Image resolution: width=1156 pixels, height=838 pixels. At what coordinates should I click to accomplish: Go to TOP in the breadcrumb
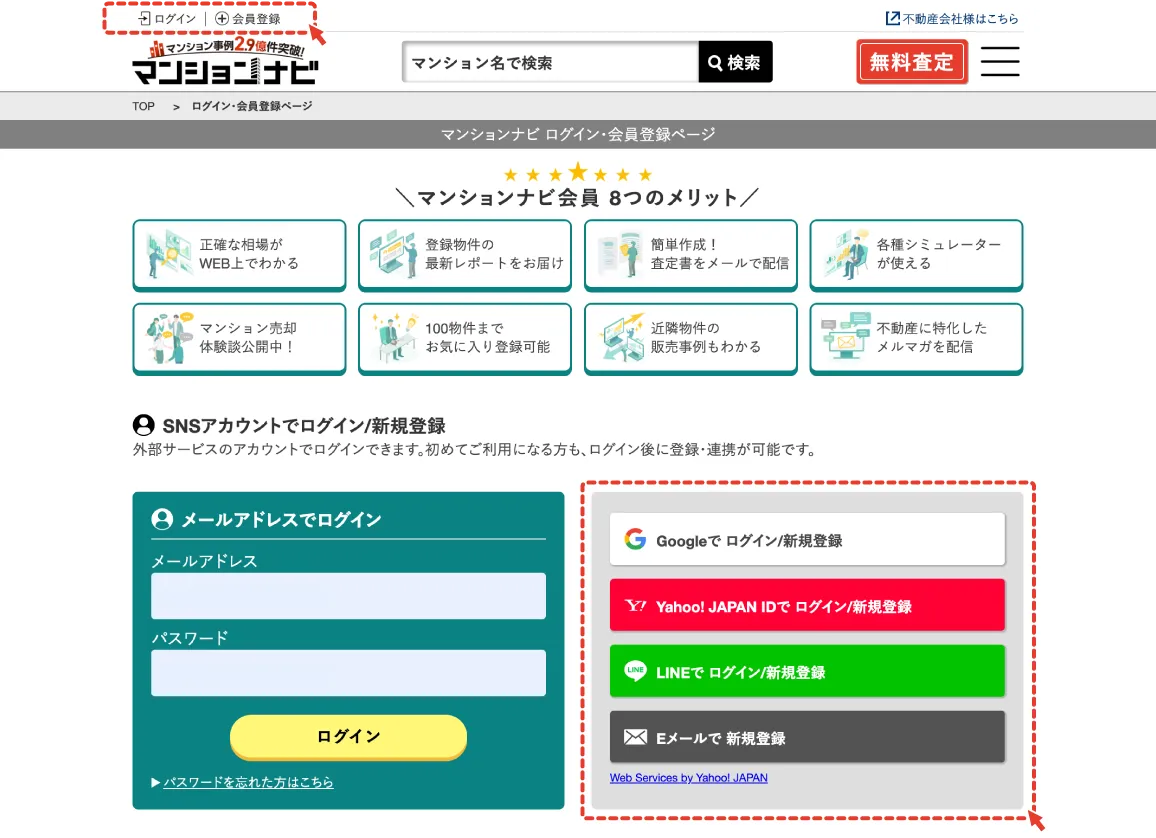coord(144,106)
